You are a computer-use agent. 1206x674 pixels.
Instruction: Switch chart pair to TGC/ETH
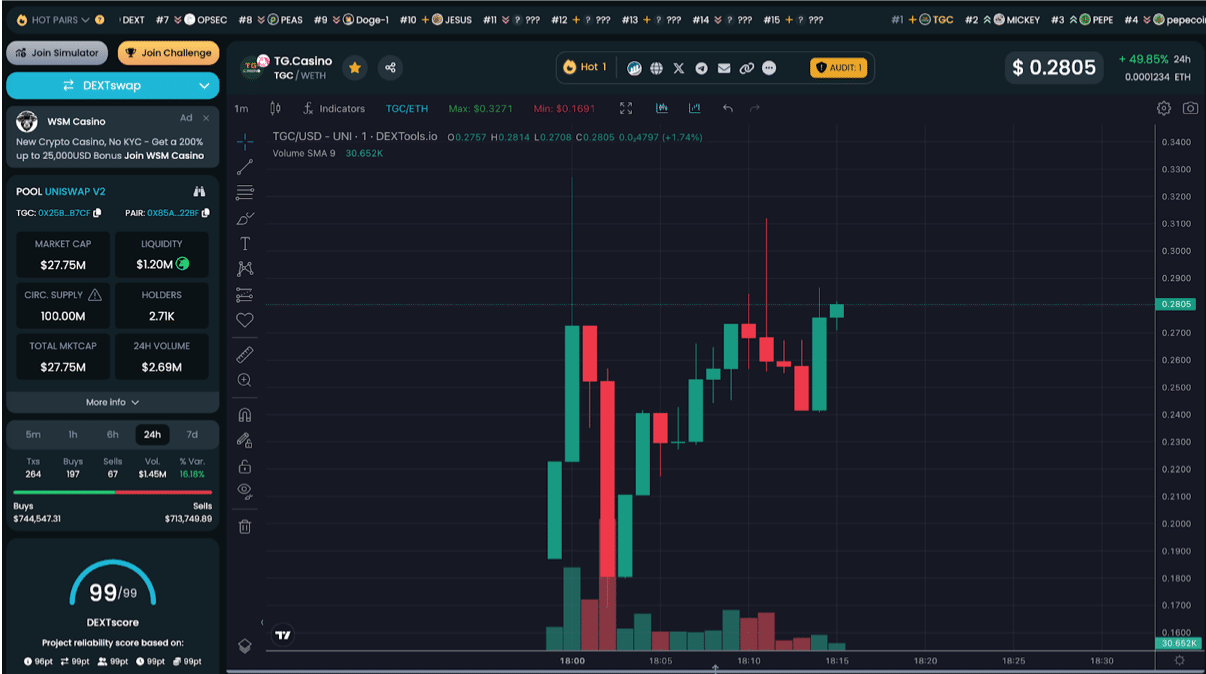point(407,108)
